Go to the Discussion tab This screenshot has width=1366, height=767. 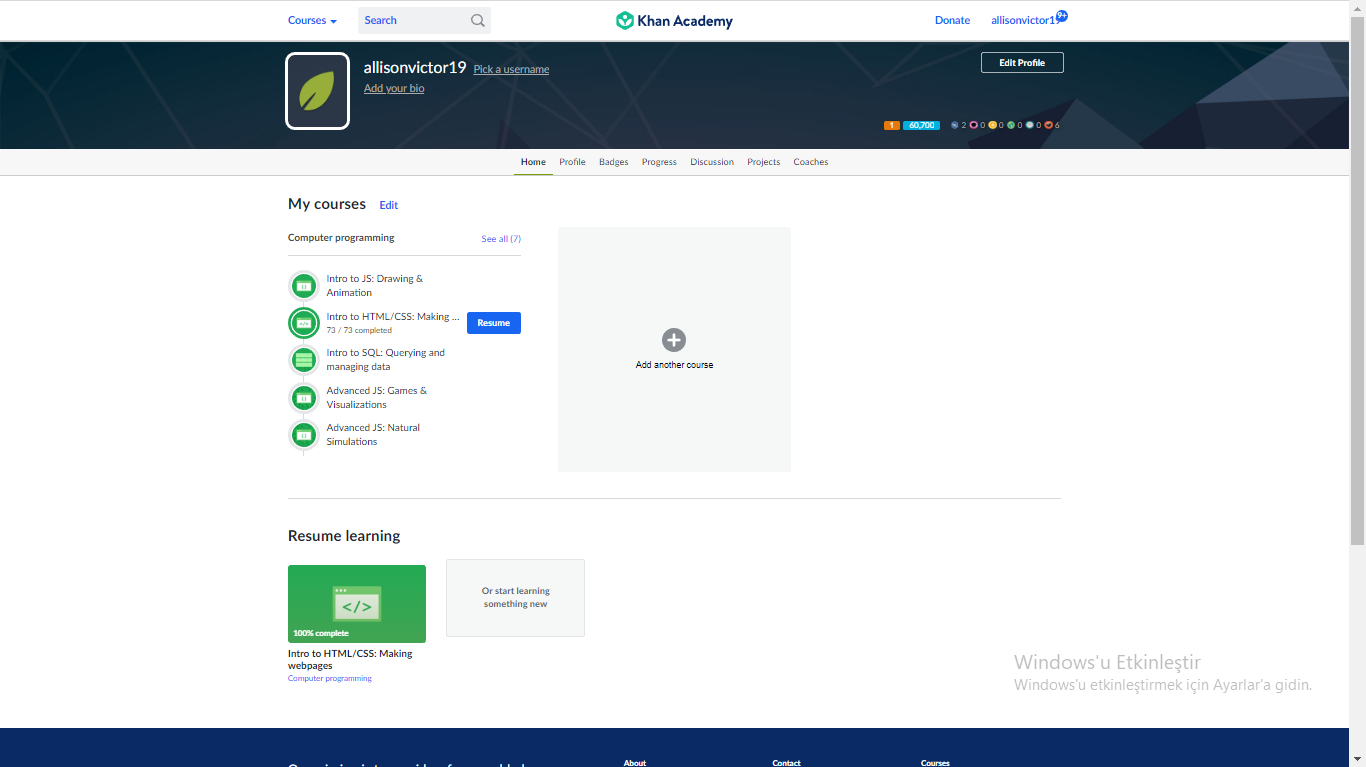coord(712,162)
